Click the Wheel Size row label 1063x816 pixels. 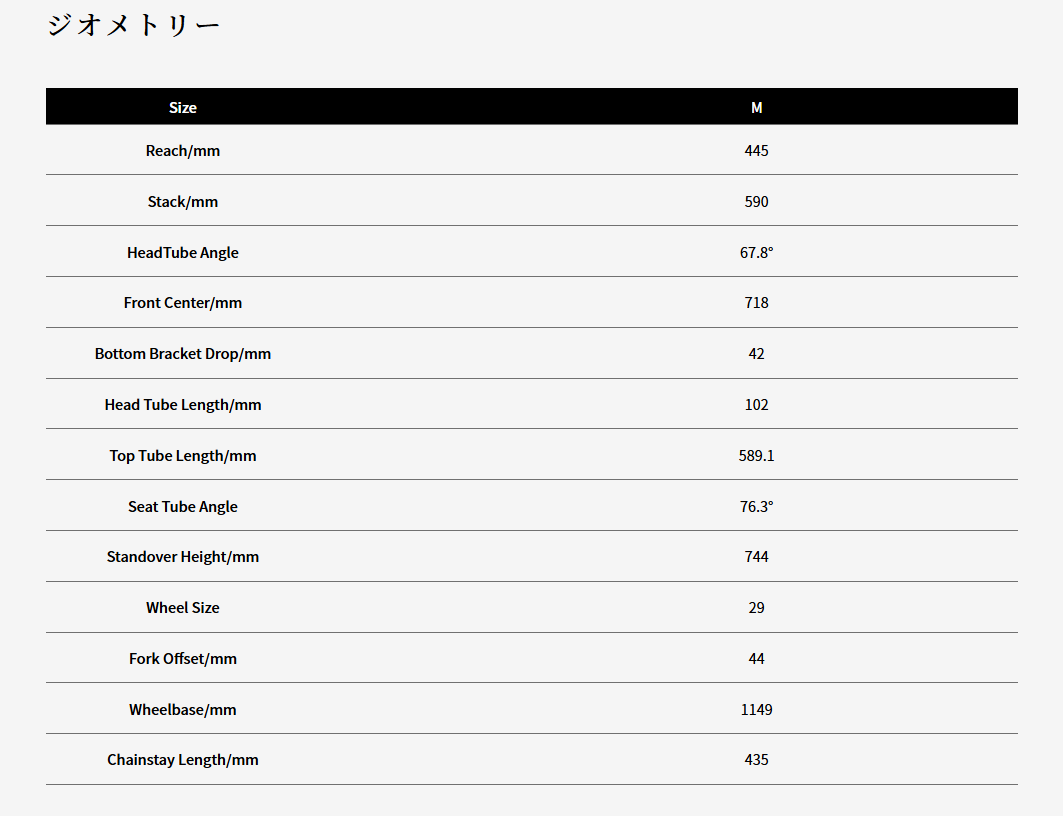pyautogui.click(x=183, y=608)
